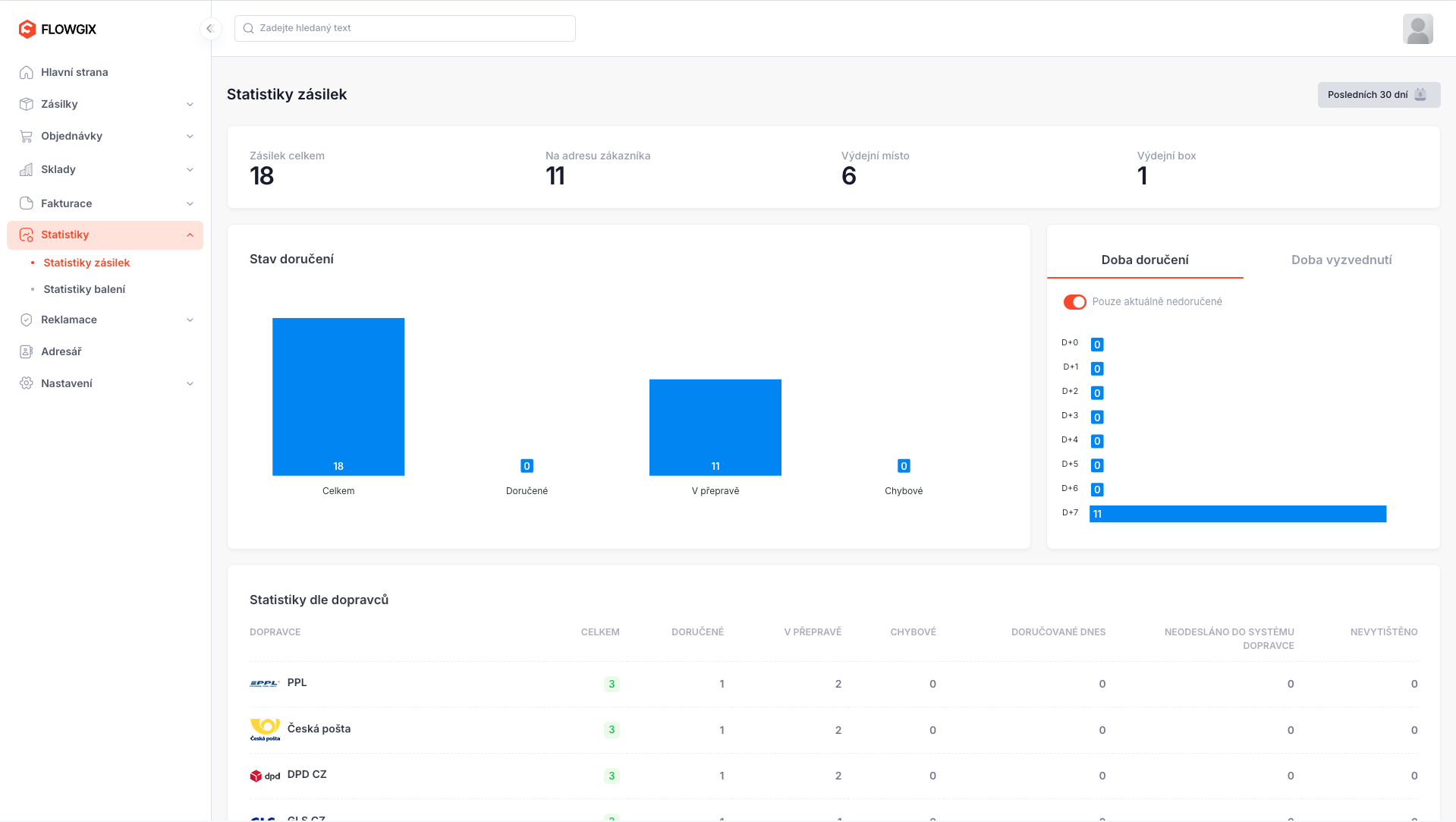
Task: Click the Flowgix logo icon
Action: (x=27, y=29)
